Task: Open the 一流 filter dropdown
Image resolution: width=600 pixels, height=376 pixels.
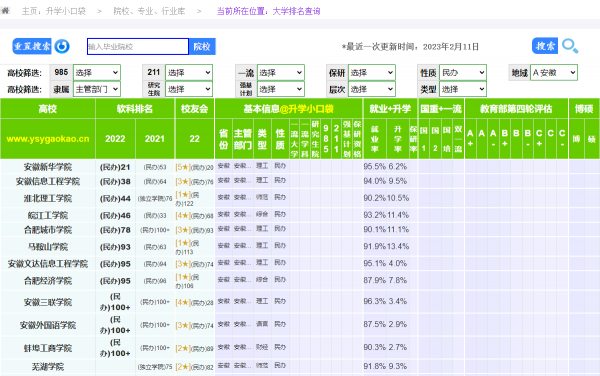Action: (x=281, y=72)
